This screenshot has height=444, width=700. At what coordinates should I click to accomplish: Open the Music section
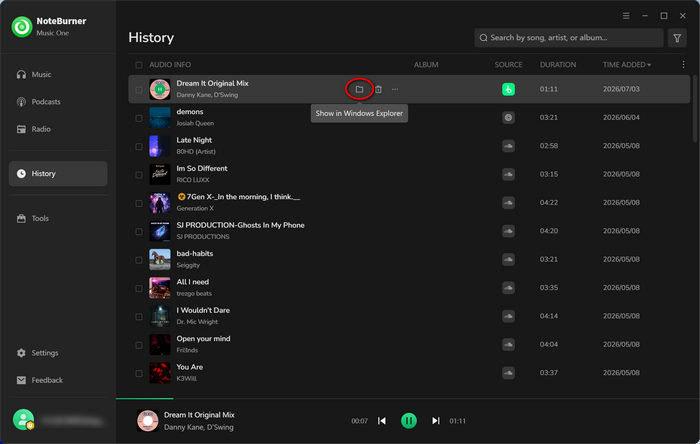point(58,75)
